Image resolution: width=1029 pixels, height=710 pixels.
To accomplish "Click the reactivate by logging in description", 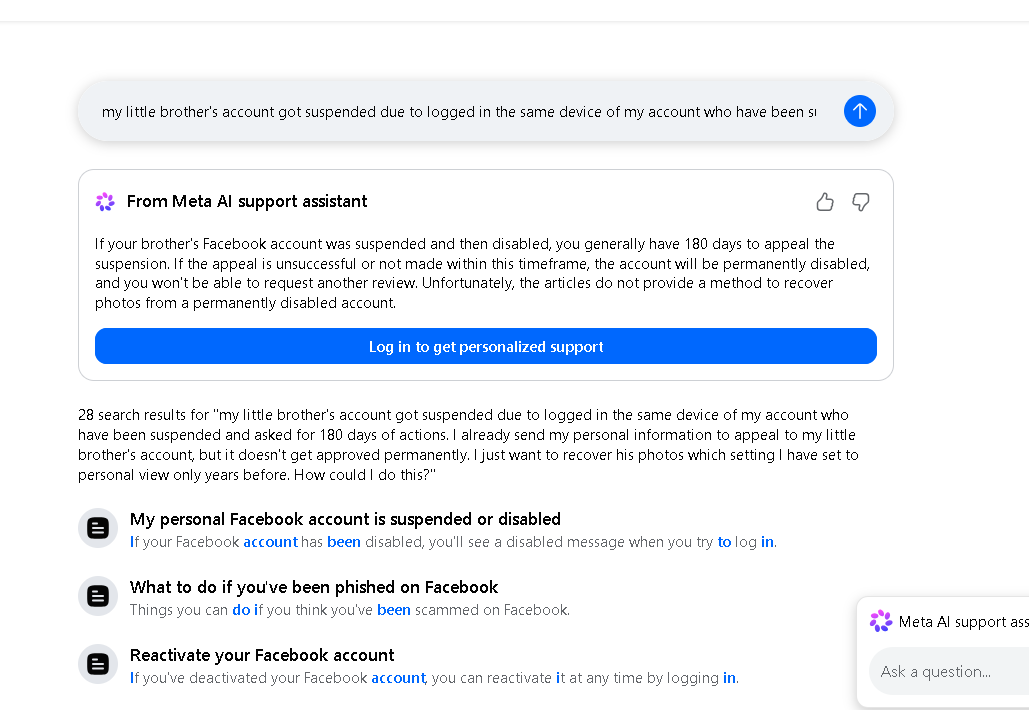I will tap(434, 678).
